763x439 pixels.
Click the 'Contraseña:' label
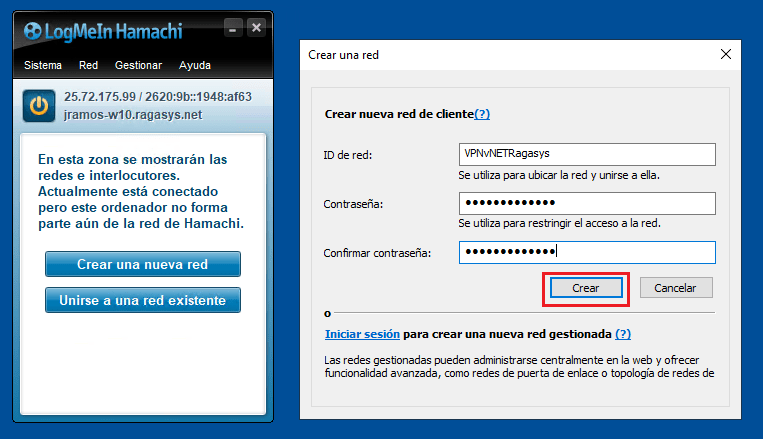(x=353, y=204)
